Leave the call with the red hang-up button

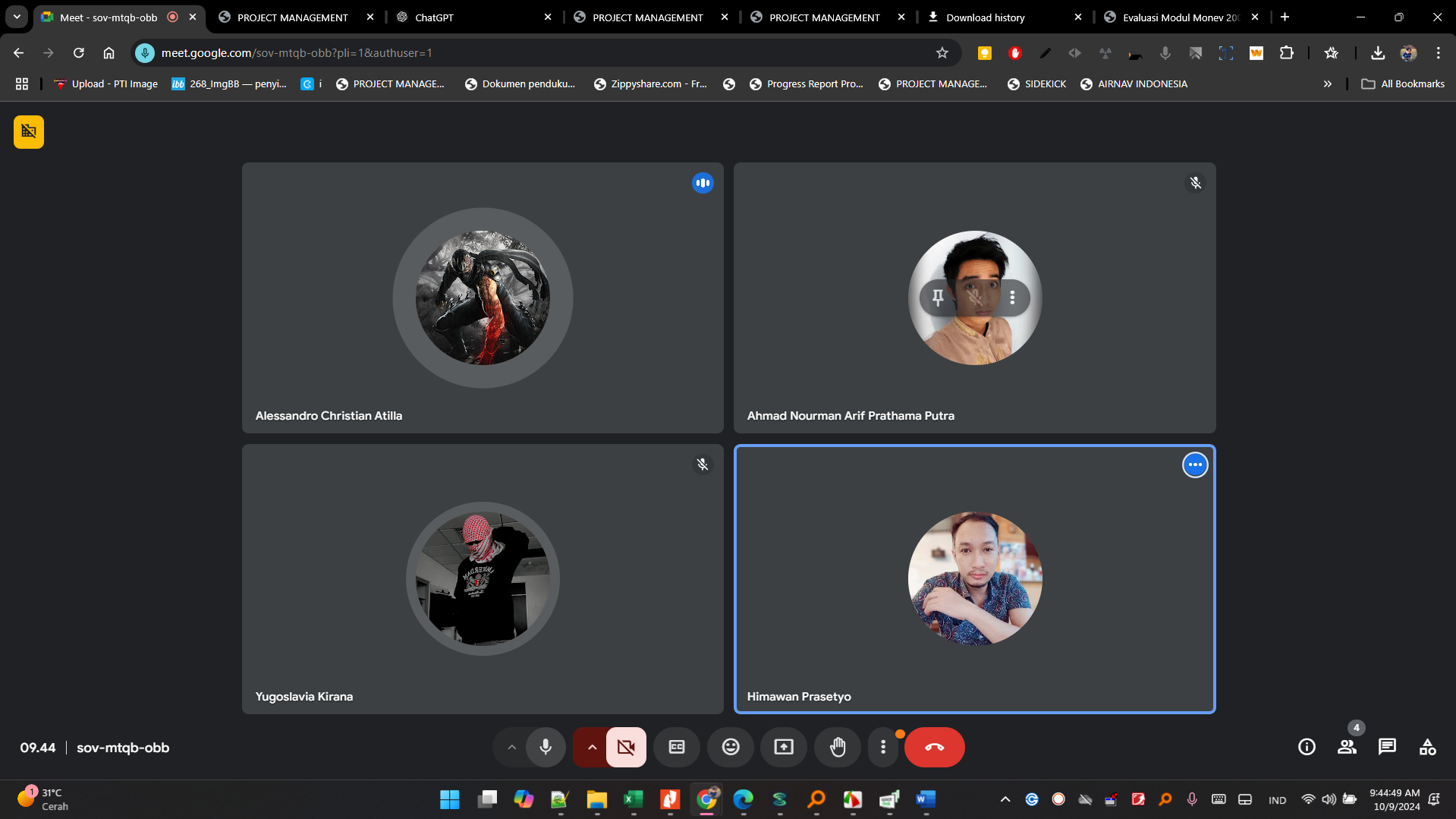coord(934,747)
